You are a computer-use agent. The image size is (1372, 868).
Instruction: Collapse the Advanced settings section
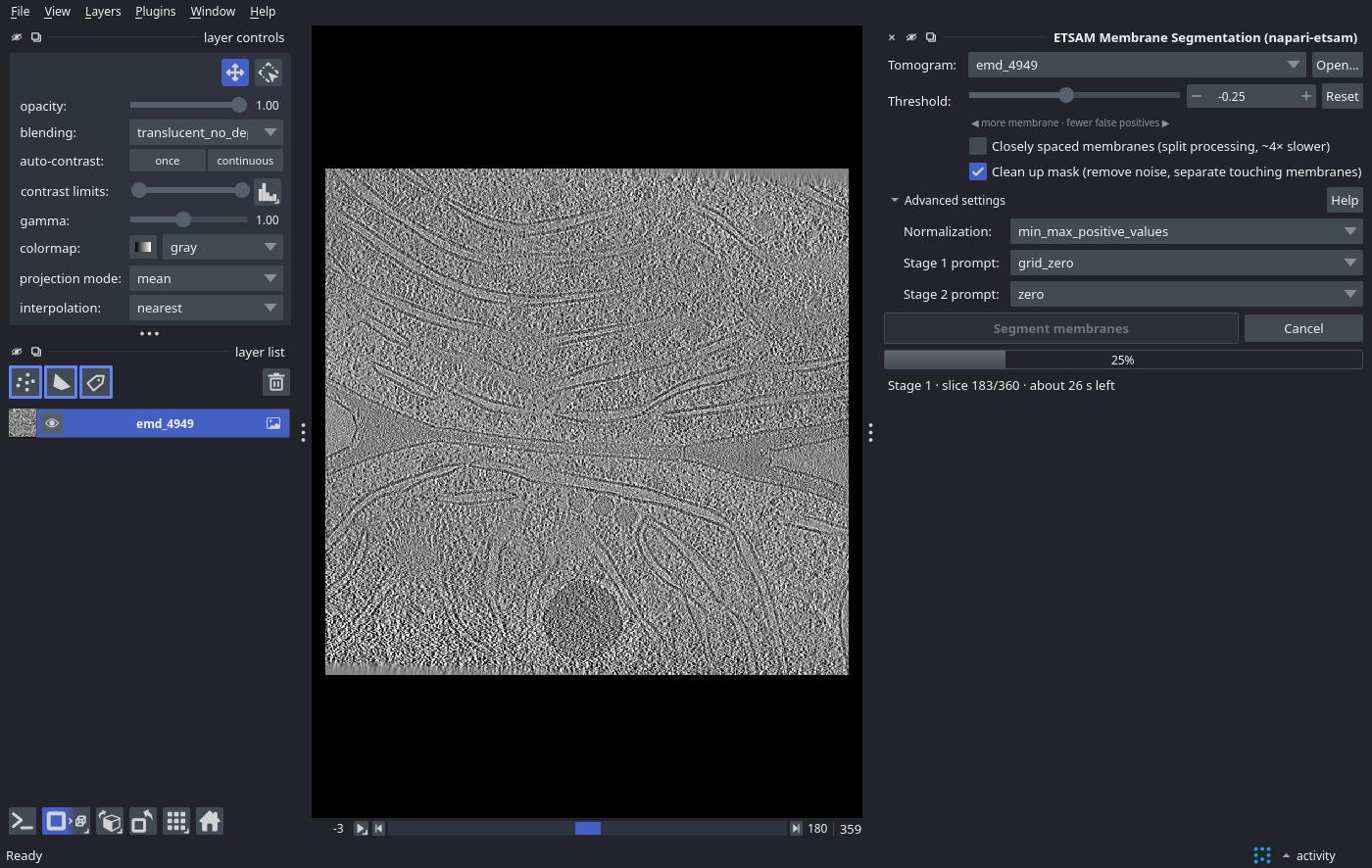point(947,200)
